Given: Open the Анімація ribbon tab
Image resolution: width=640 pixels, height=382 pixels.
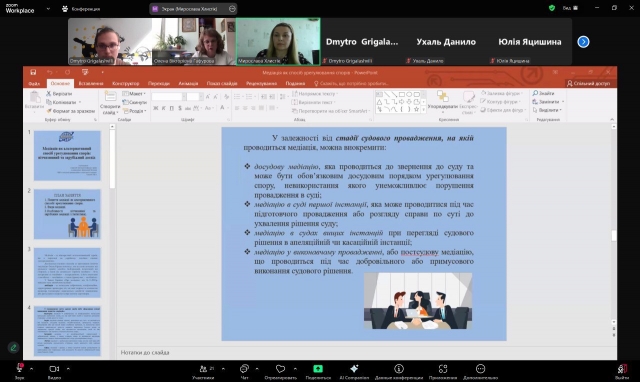Looking at the screenshot, I should [188, 84].
